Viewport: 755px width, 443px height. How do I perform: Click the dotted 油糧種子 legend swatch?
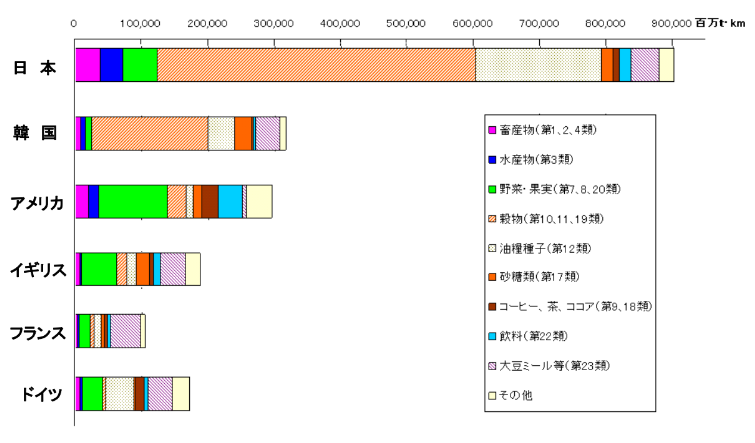[492, 248]
